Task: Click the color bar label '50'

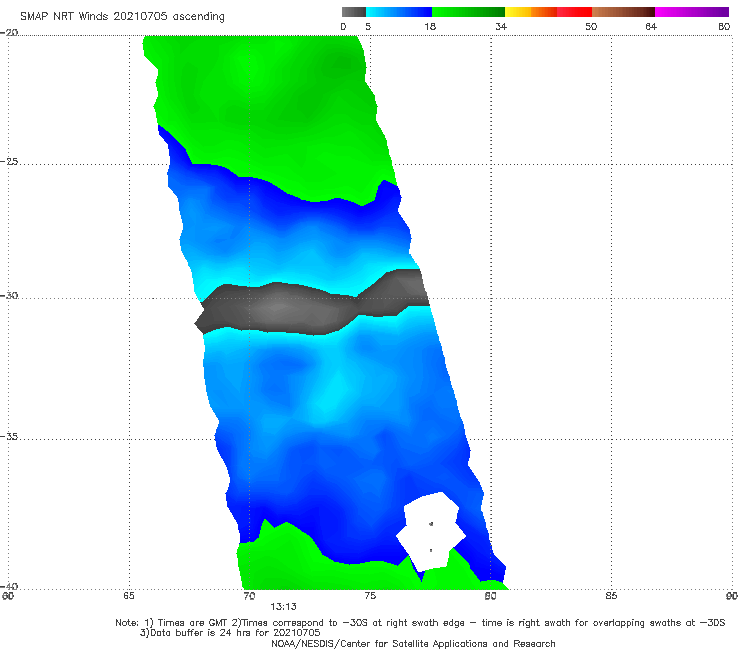Action: click(591, 27)
